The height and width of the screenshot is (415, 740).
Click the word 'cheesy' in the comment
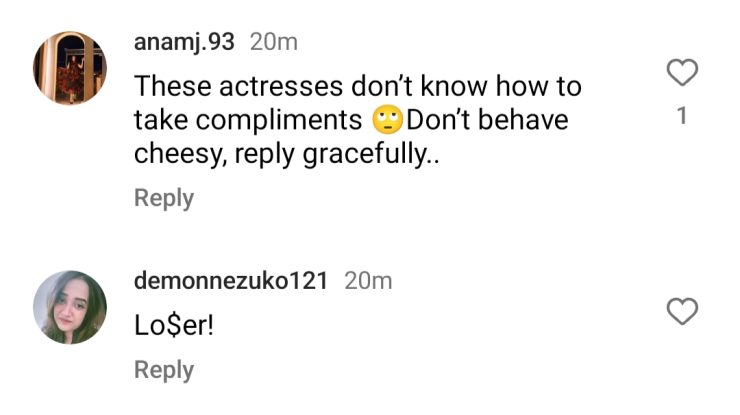tap(173, 156)
